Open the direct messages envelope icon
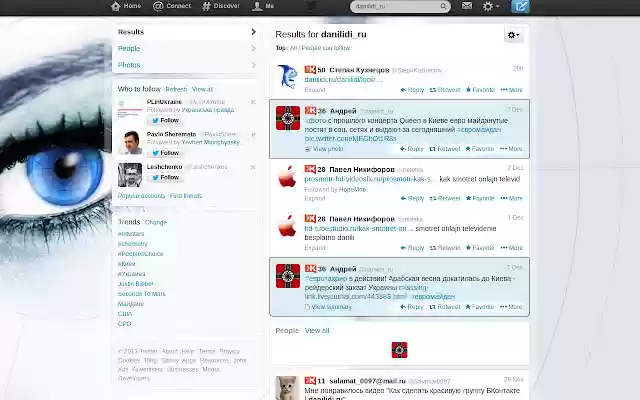 467,6
